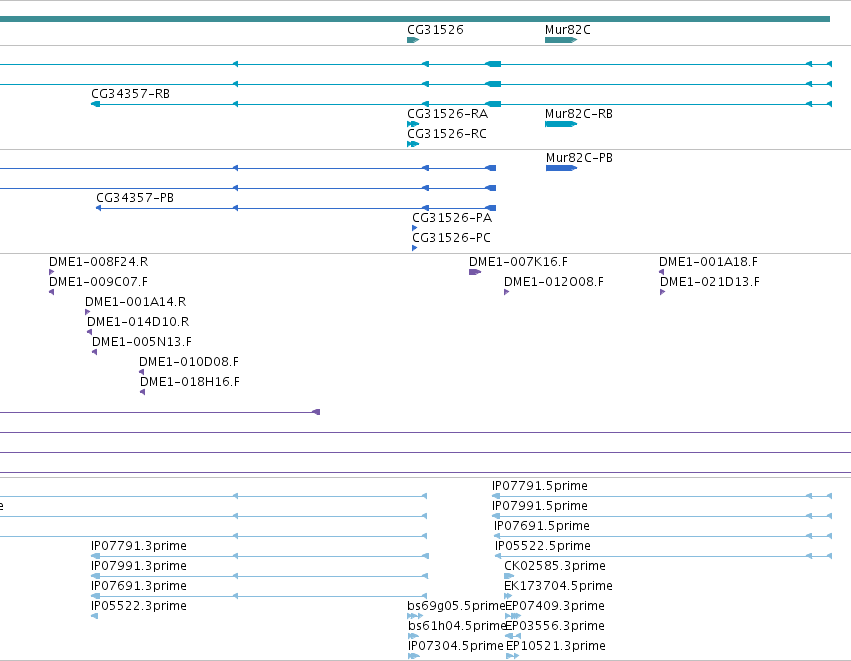Click the DME1-001A14.R arrow glyph
Viewport: 851px width, 661px height.
(x=87, y=313)
